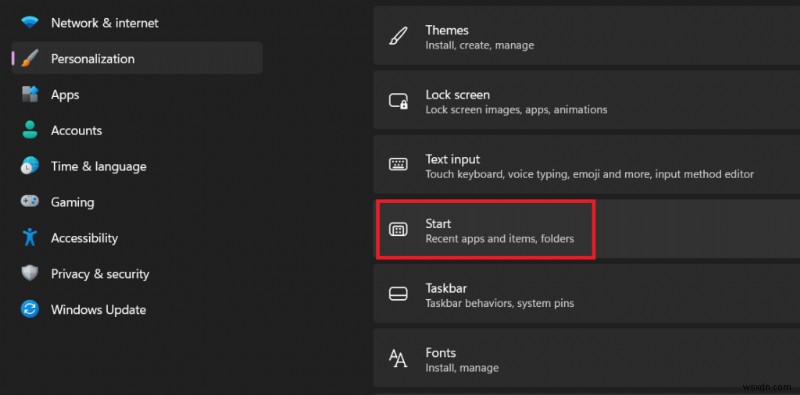Open the Themes settings card

[587, 35]
